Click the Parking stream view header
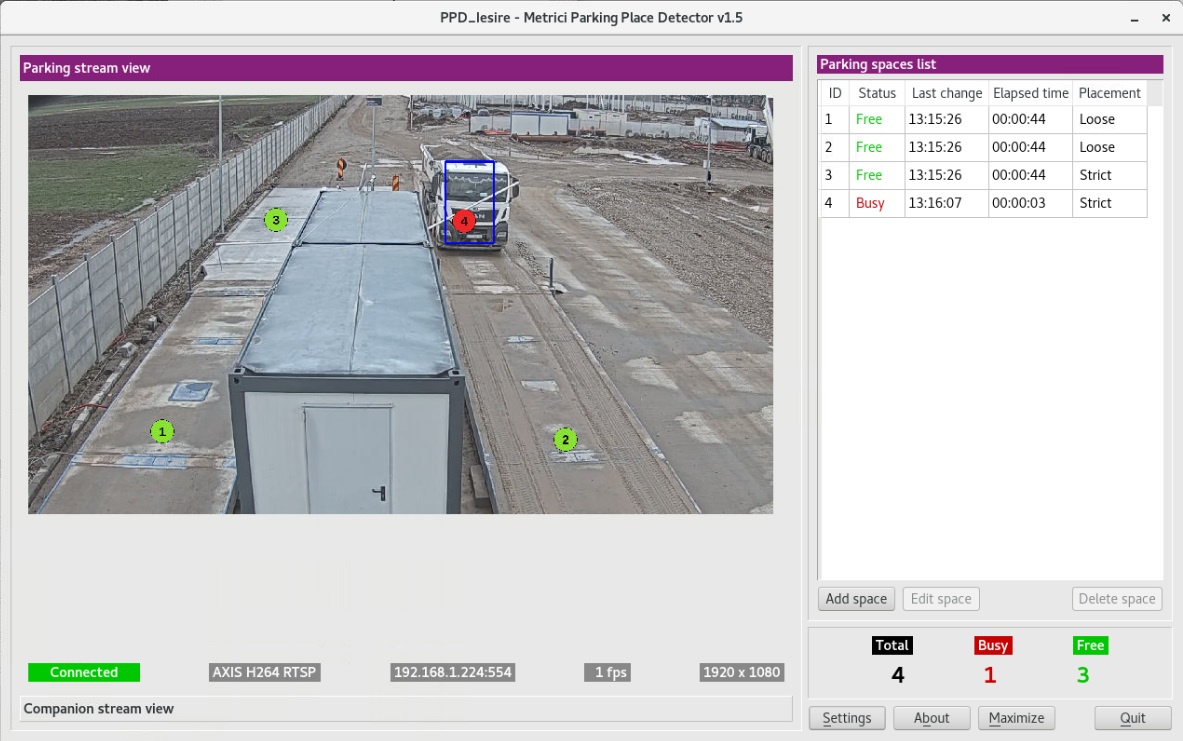1183x741 pixels. [406, 68]
